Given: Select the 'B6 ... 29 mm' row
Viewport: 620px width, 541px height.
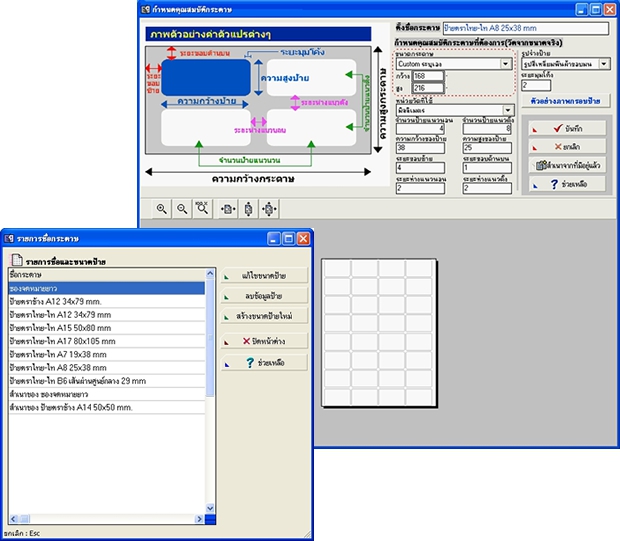Looking at the screenshot, I should (107, 381).
